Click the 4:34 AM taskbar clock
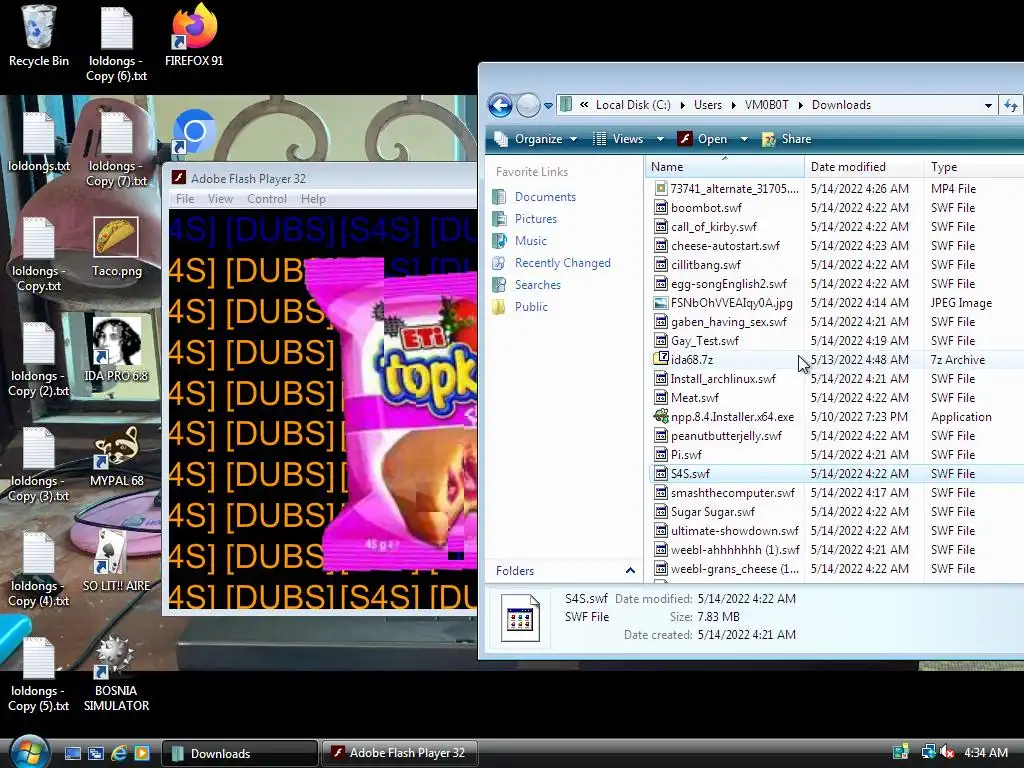Image resolution: width=1024 pixels, height=768 pixels. pos(985,752)
